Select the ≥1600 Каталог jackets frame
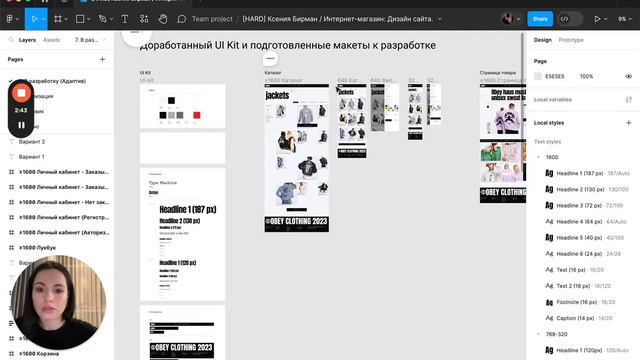Viewport: 640px width, 360px height. [297, 158]
